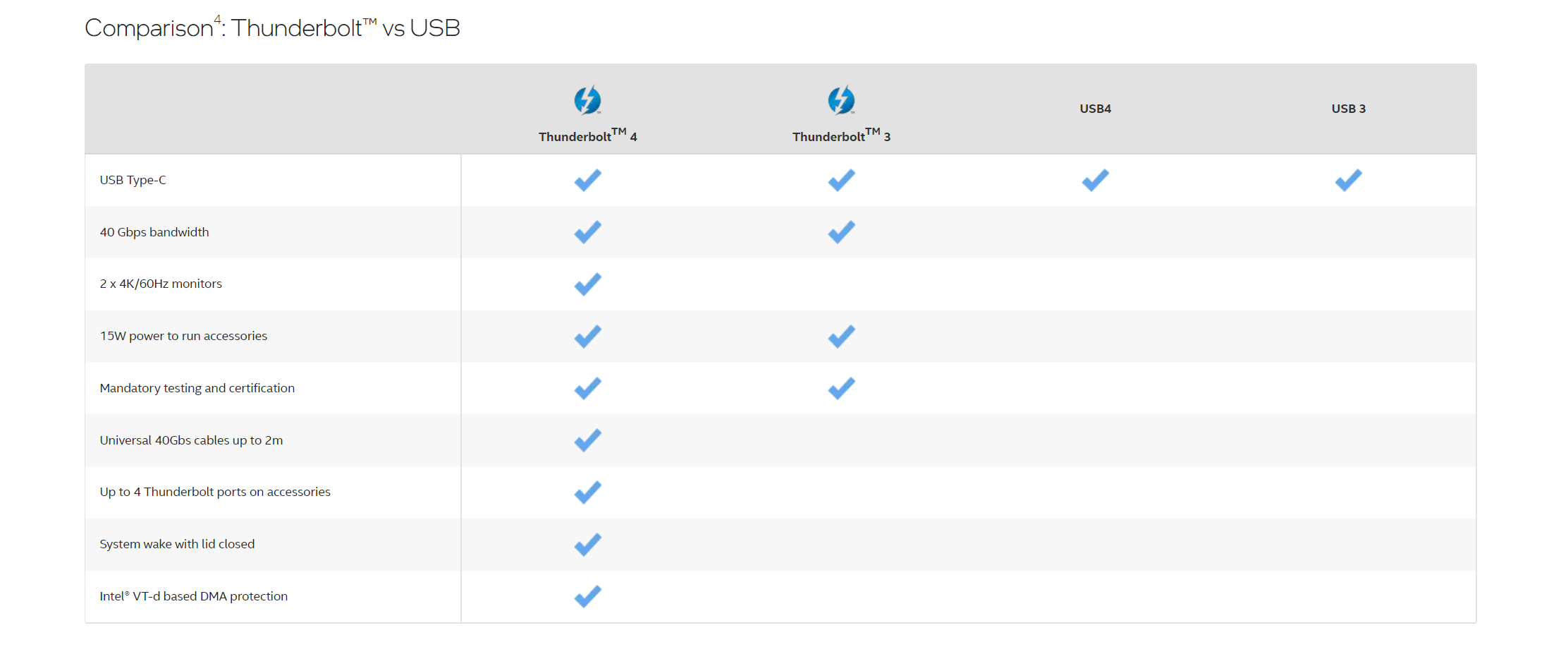The height and width of the screenshot is (659, 1568).
Task: Click 15W power checkmark under Thunderbolt 3
Action: tap(841, 336)
